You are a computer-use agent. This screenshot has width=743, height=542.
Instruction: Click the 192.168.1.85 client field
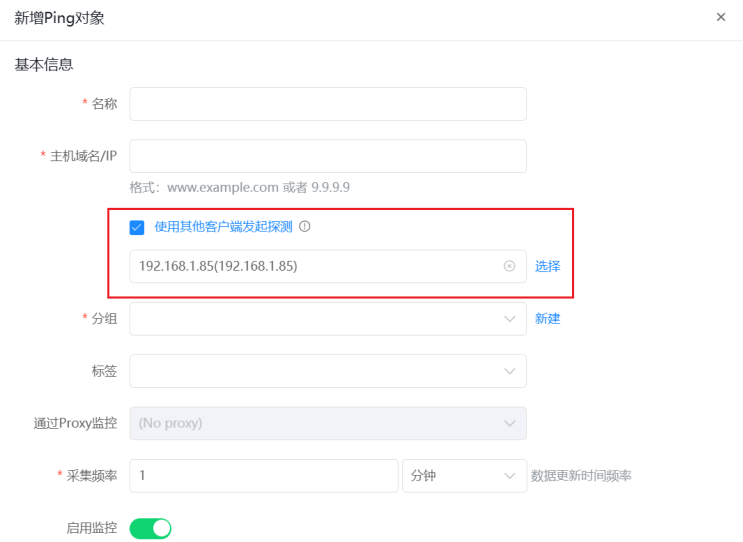point(328,266)
